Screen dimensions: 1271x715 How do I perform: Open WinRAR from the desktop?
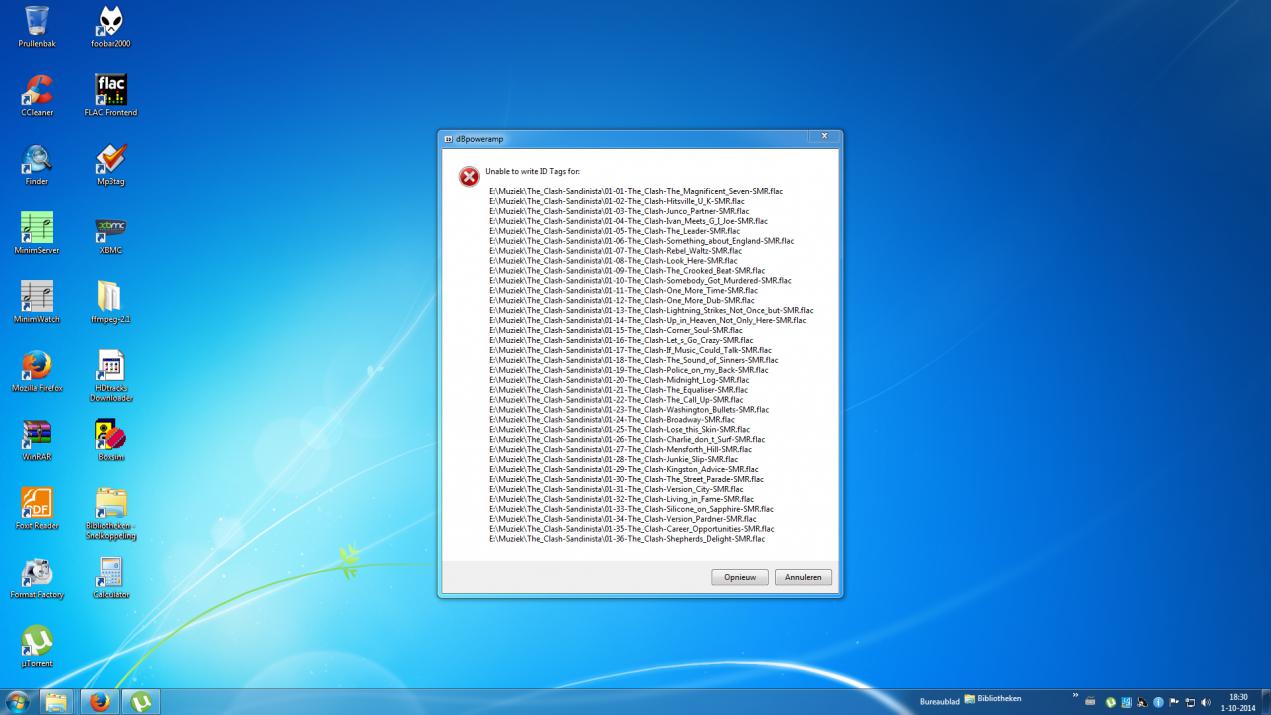(x=37, y=435)
